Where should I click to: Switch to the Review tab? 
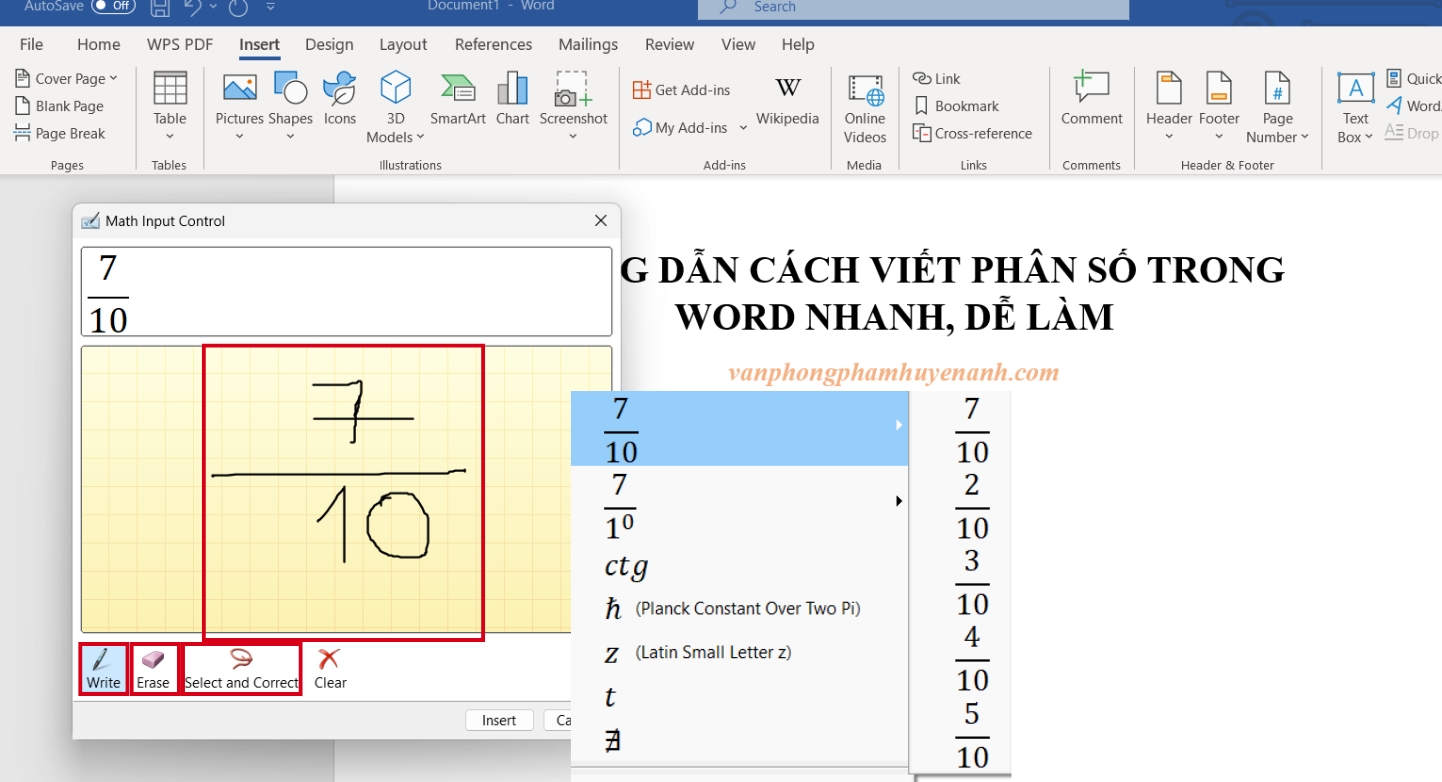(669, 44)
